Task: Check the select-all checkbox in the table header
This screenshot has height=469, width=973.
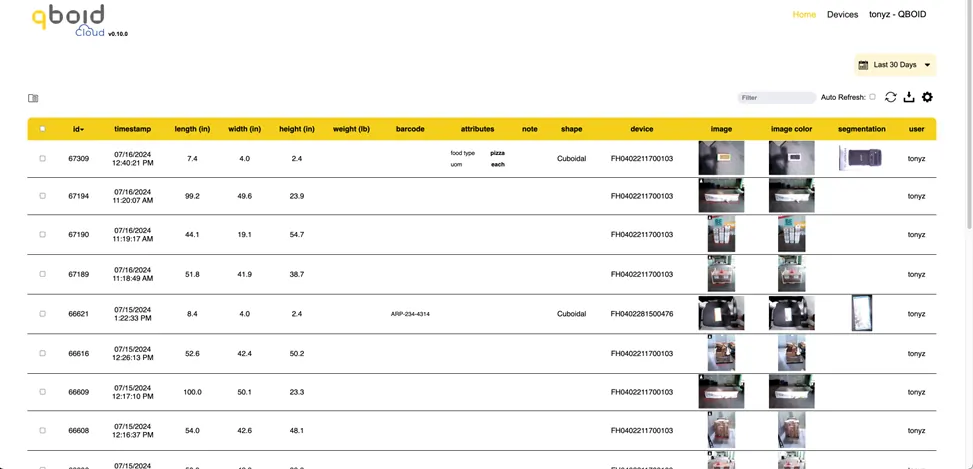Action: click(42, 129)
